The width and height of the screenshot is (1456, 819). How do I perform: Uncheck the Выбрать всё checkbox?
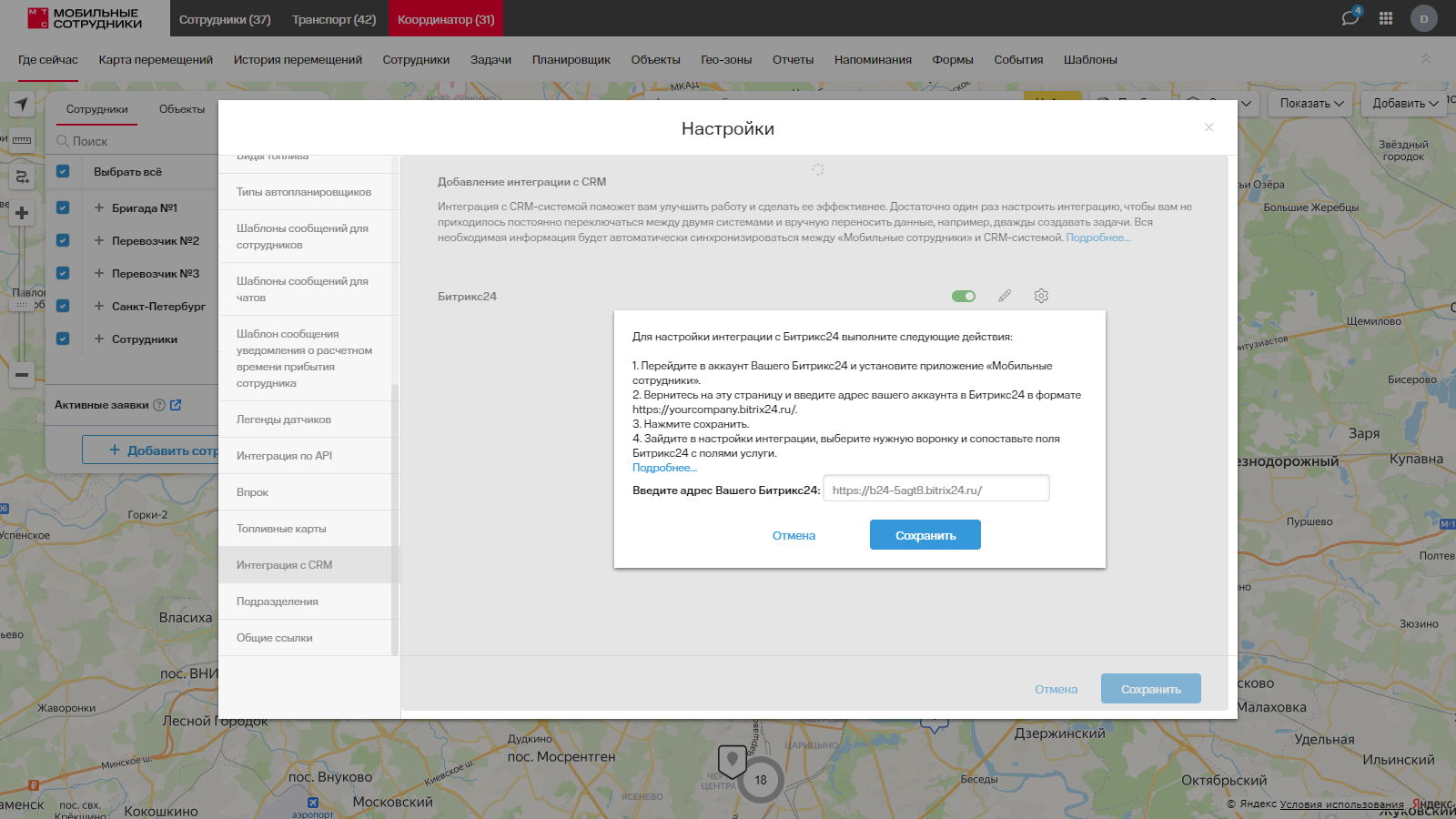click(x=63, y=171)
